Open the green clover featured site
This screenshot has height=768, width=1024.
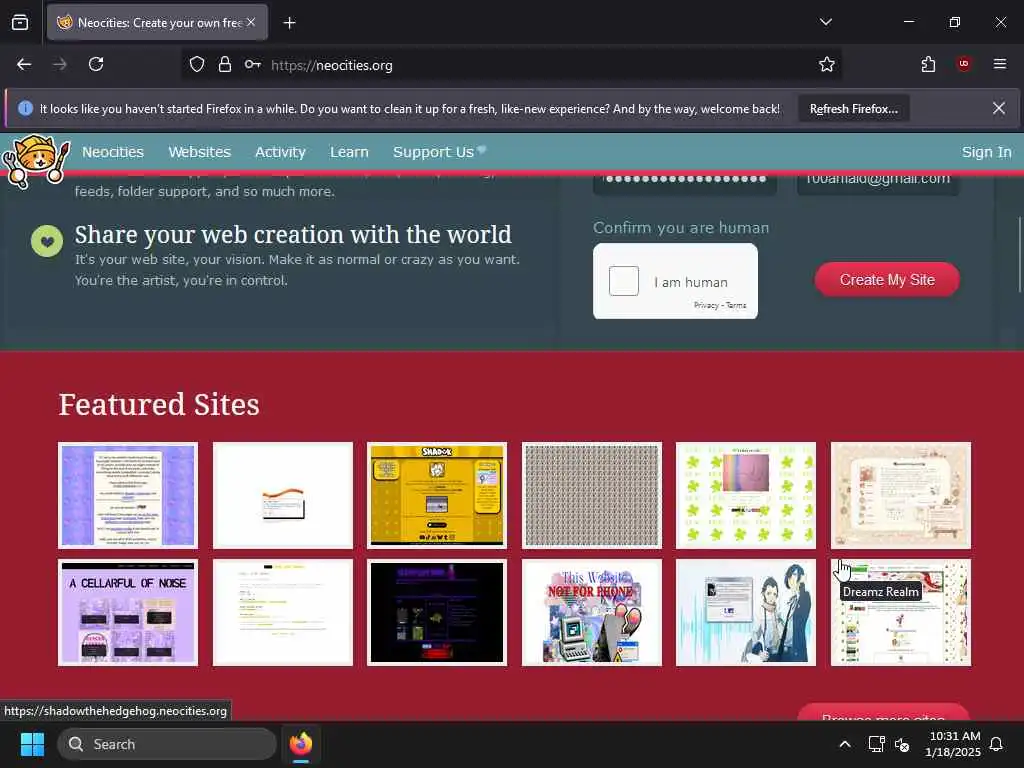746,495
